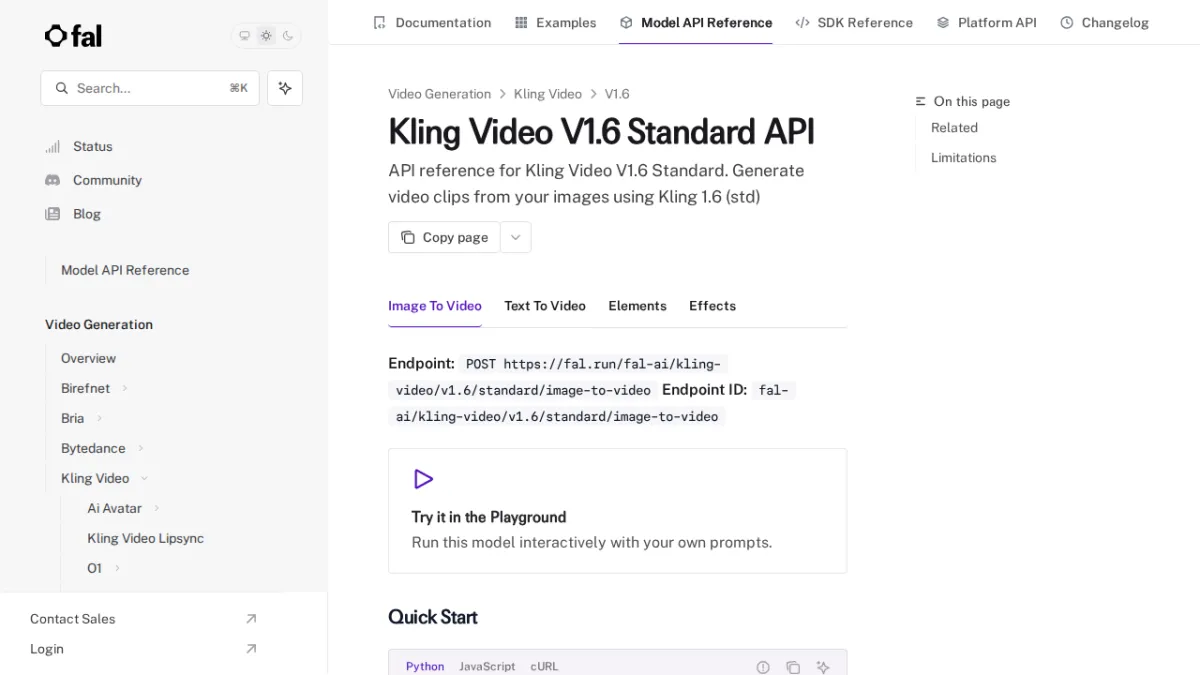Click Contact Sales external arrow icon
The width and height of the screenshot is (1200, 675).
(251, 619)
